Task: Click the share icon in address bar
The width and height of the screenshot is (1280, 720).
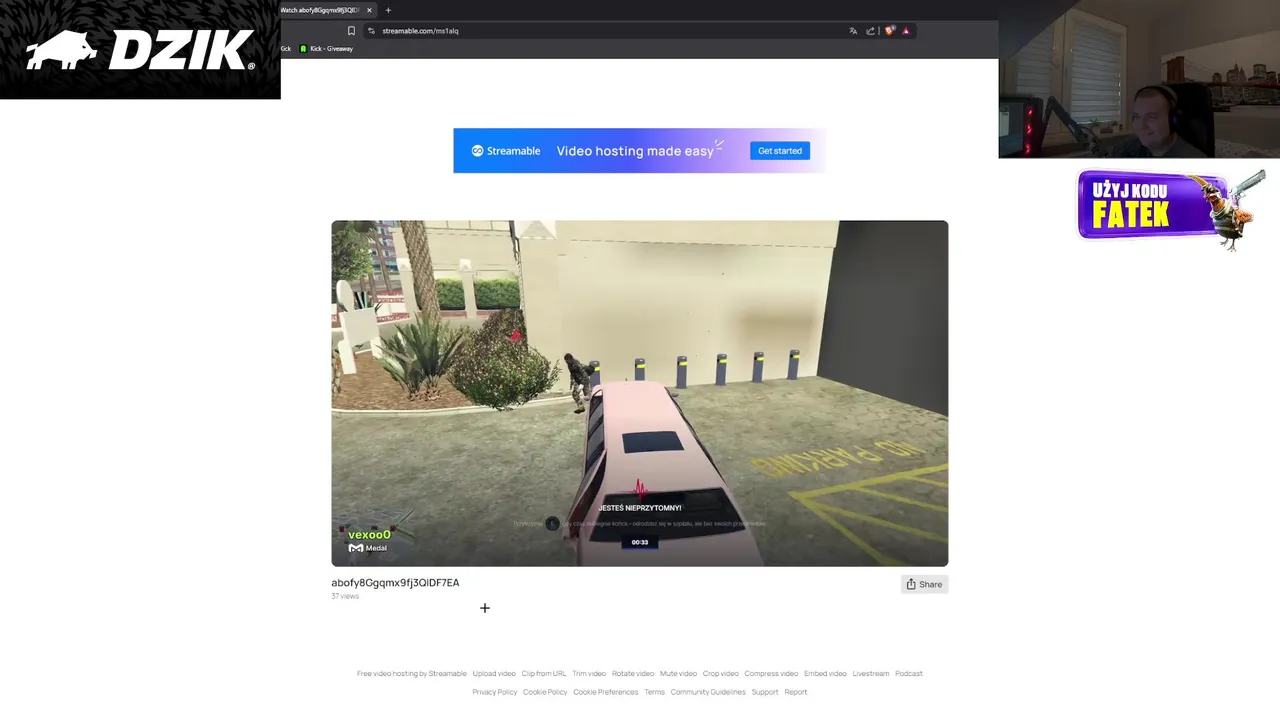Action: [870, 31]
